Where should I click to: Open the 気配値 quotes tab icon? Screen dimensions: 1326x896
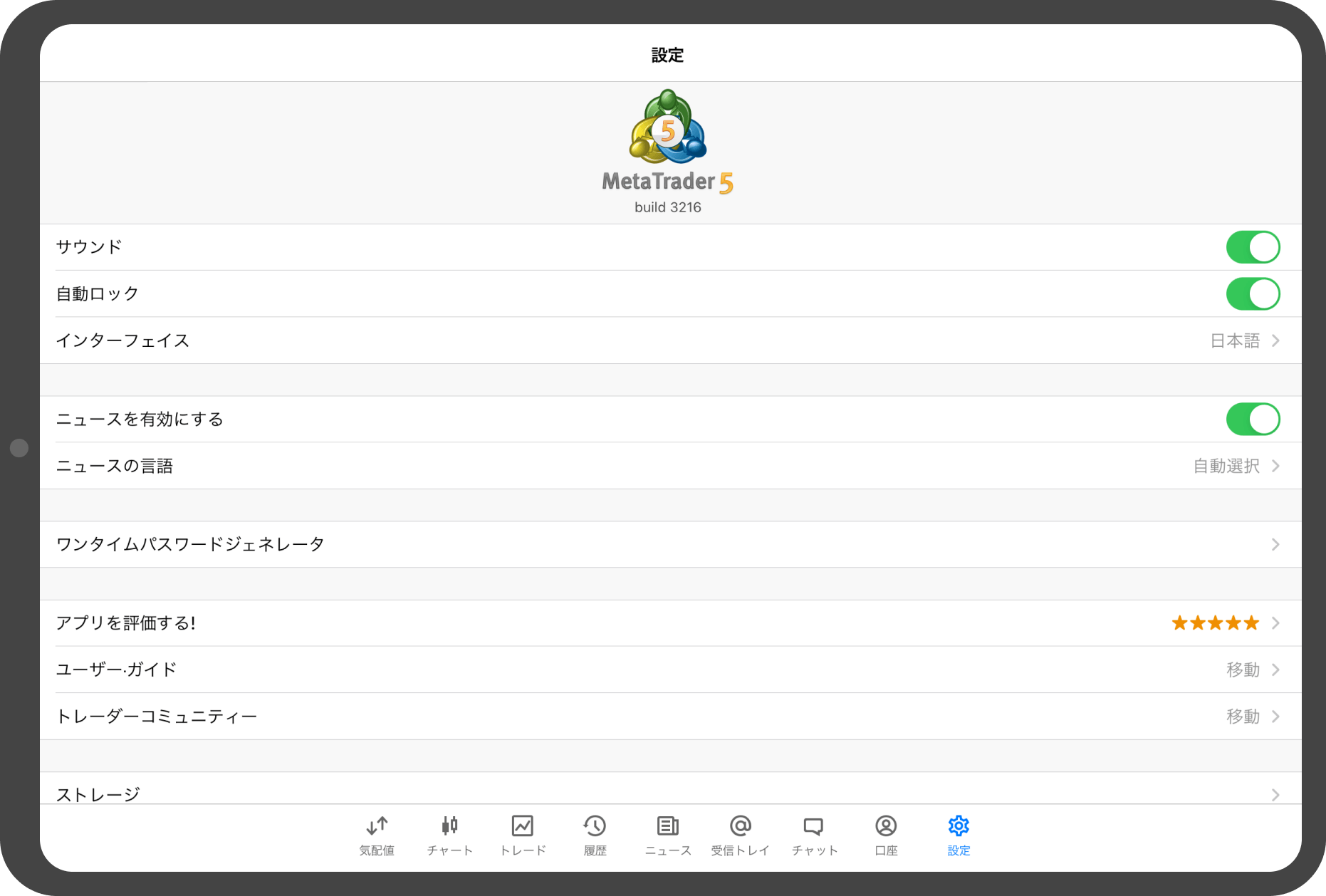377,826
